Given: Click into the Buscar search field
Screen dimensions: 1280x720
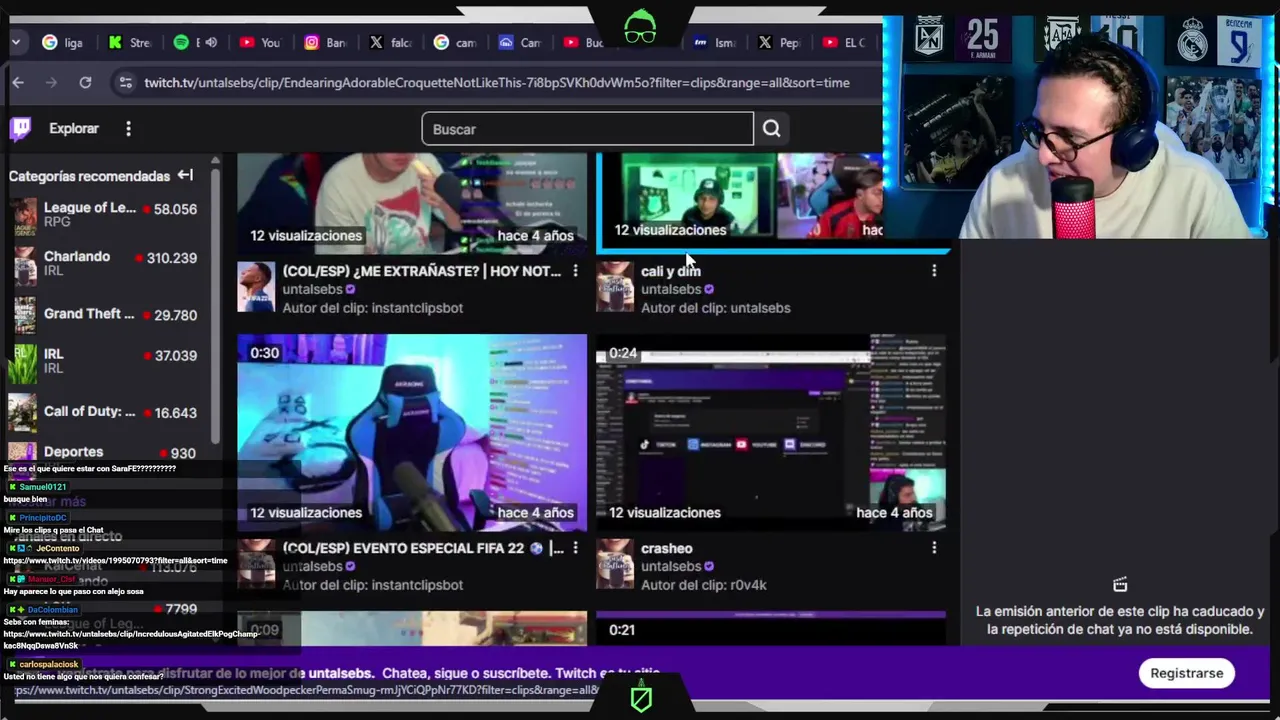Looking at the screenshot, I should pos(587,129).
